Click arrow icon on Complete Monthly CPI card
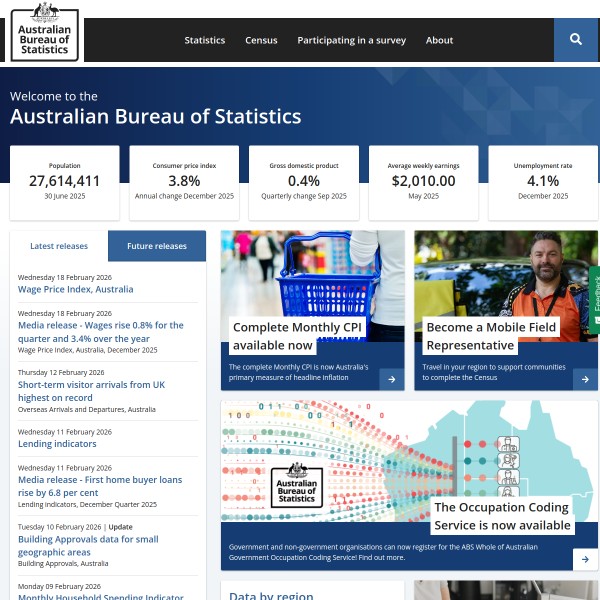Screen dimensions: 600x600 point(392,378)
